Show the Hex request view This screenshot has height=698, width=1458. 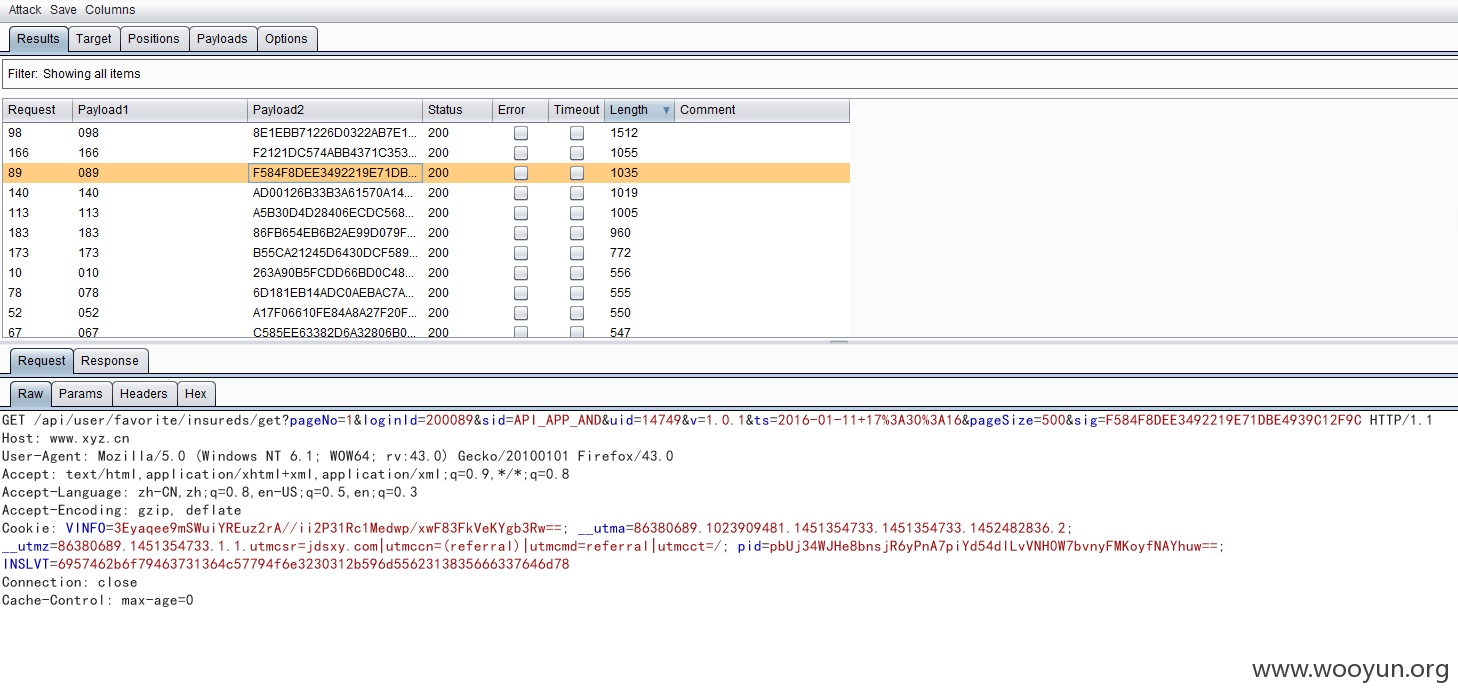coord(196,394)
